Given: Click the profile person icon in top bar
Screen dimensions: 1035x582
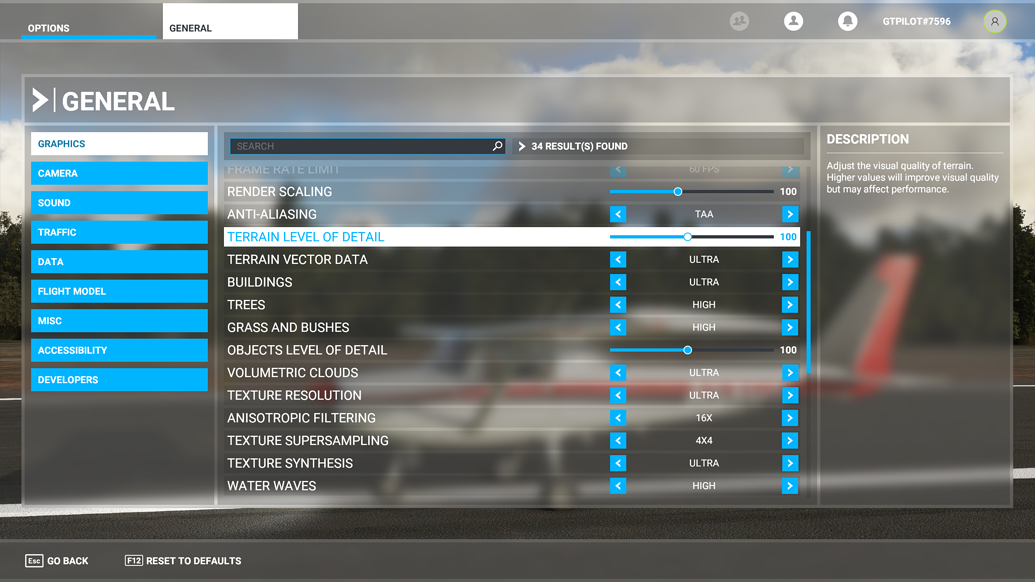Looking at the screenshot, I should [793, 20].
